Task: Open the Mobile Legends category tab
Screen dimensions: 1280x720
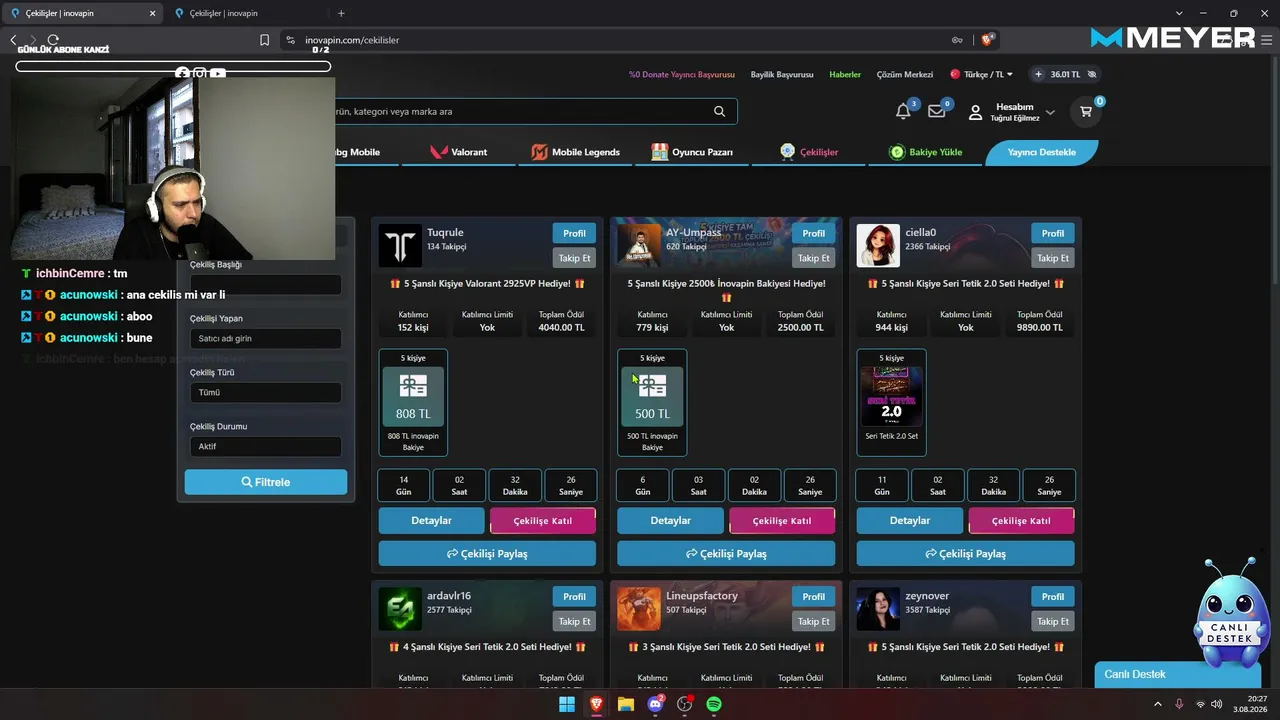Action: point(575,152)
